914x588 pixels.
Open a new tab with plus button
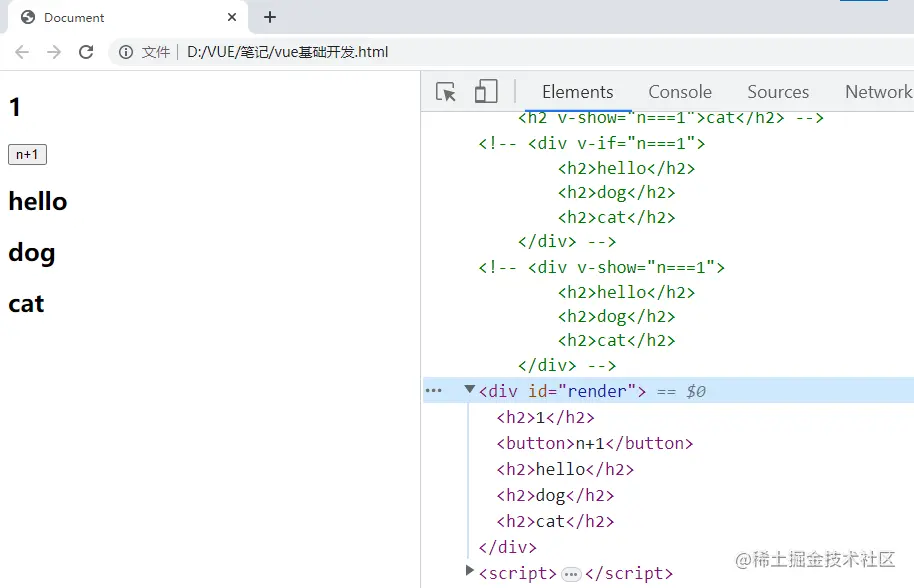tap(269, 17)
